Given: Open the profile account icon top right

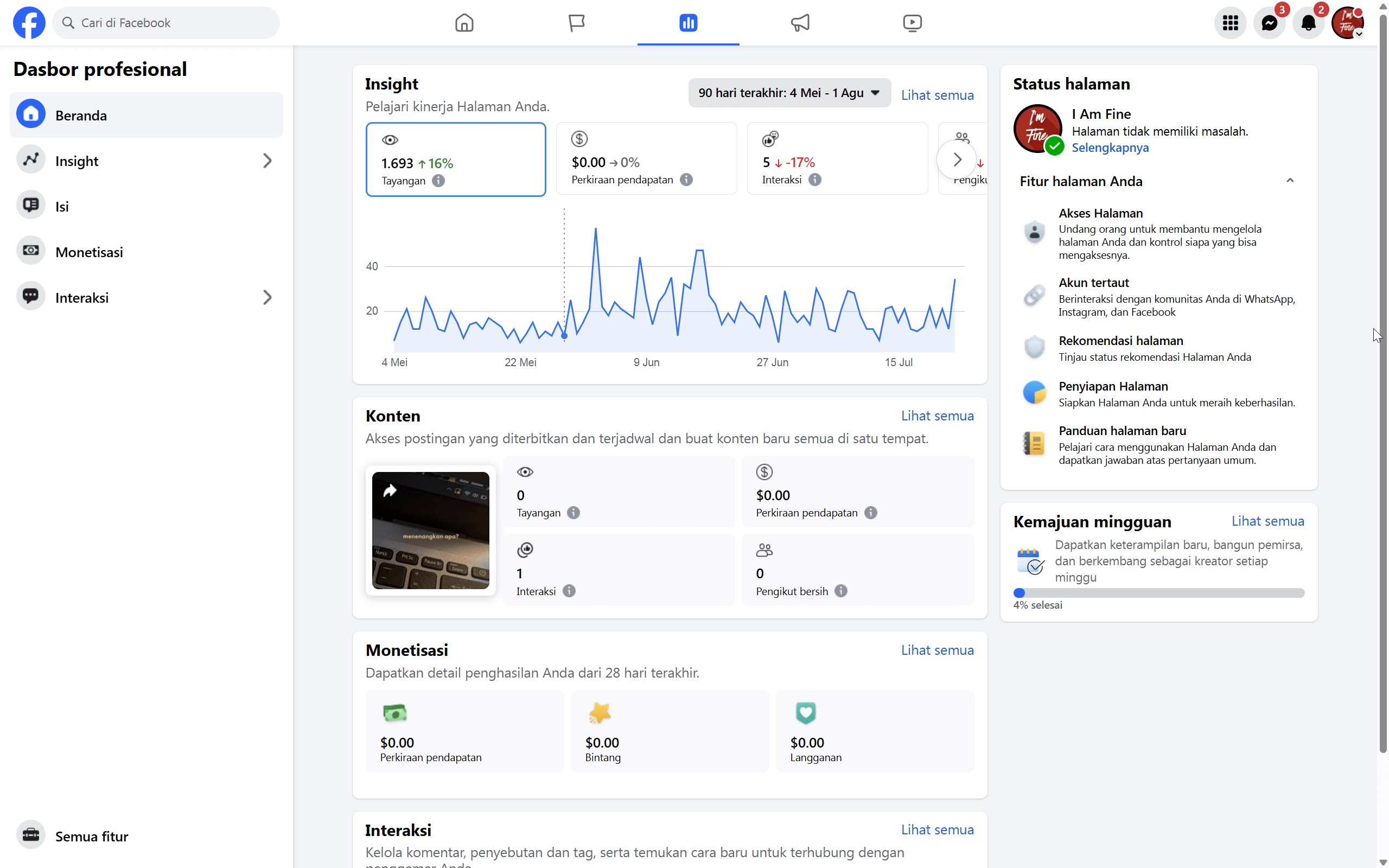Looking at the screenshot, I should tap(1348, 22).
